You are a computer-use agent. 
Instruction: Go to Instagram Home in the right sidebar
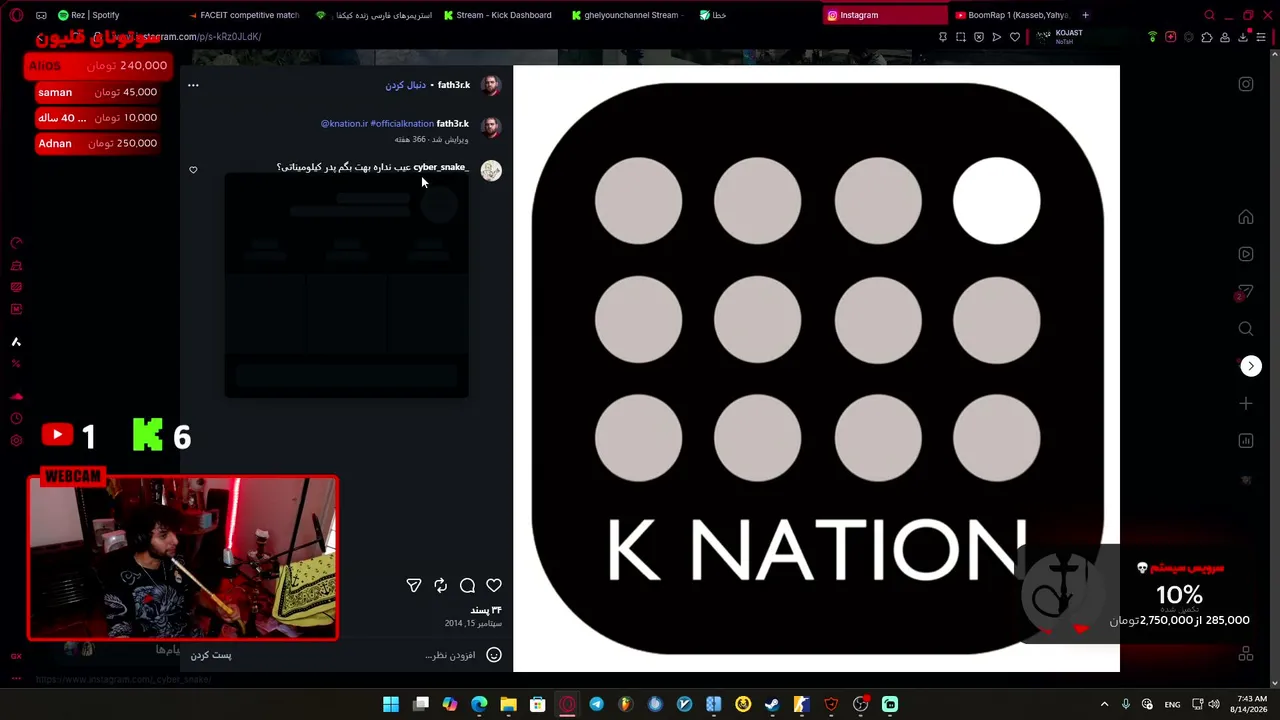(1246, 217)
